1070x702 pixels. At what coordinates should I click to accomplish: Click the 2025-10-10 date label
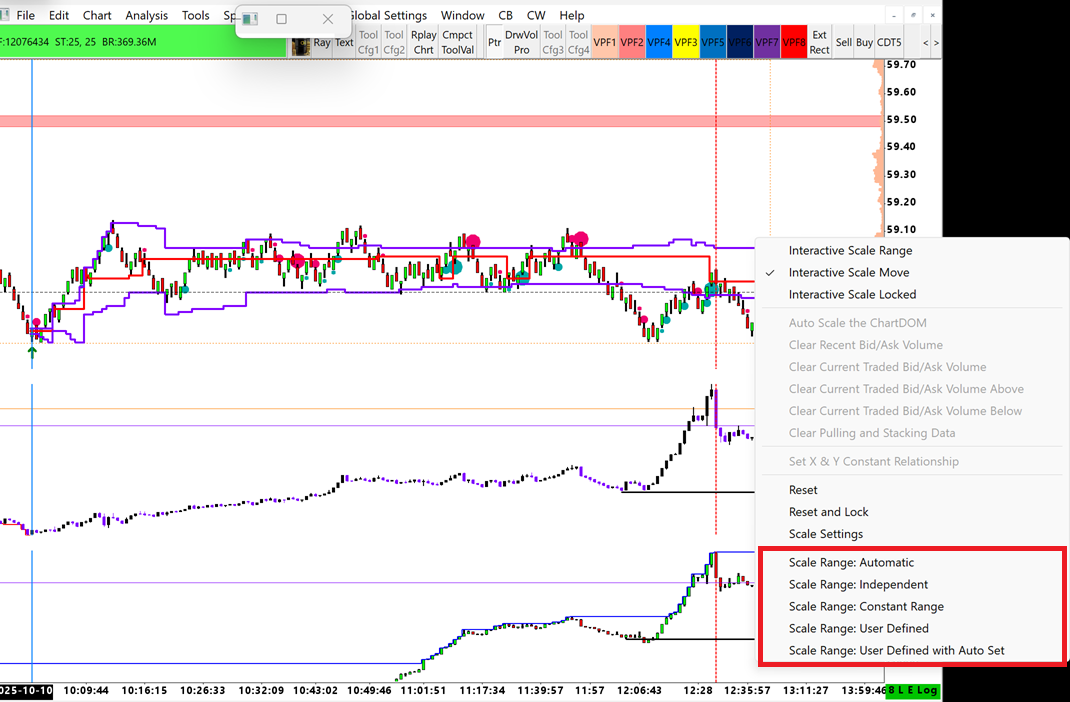26,690
